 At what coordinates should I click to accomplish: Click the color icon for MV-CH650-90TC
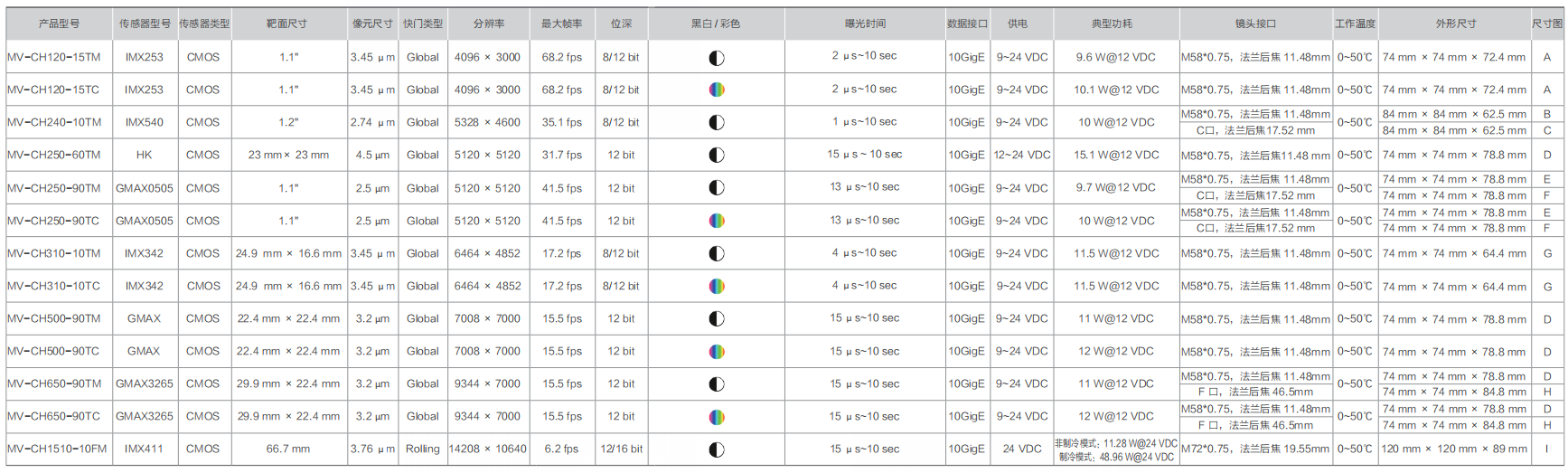[x=717, y=416]
